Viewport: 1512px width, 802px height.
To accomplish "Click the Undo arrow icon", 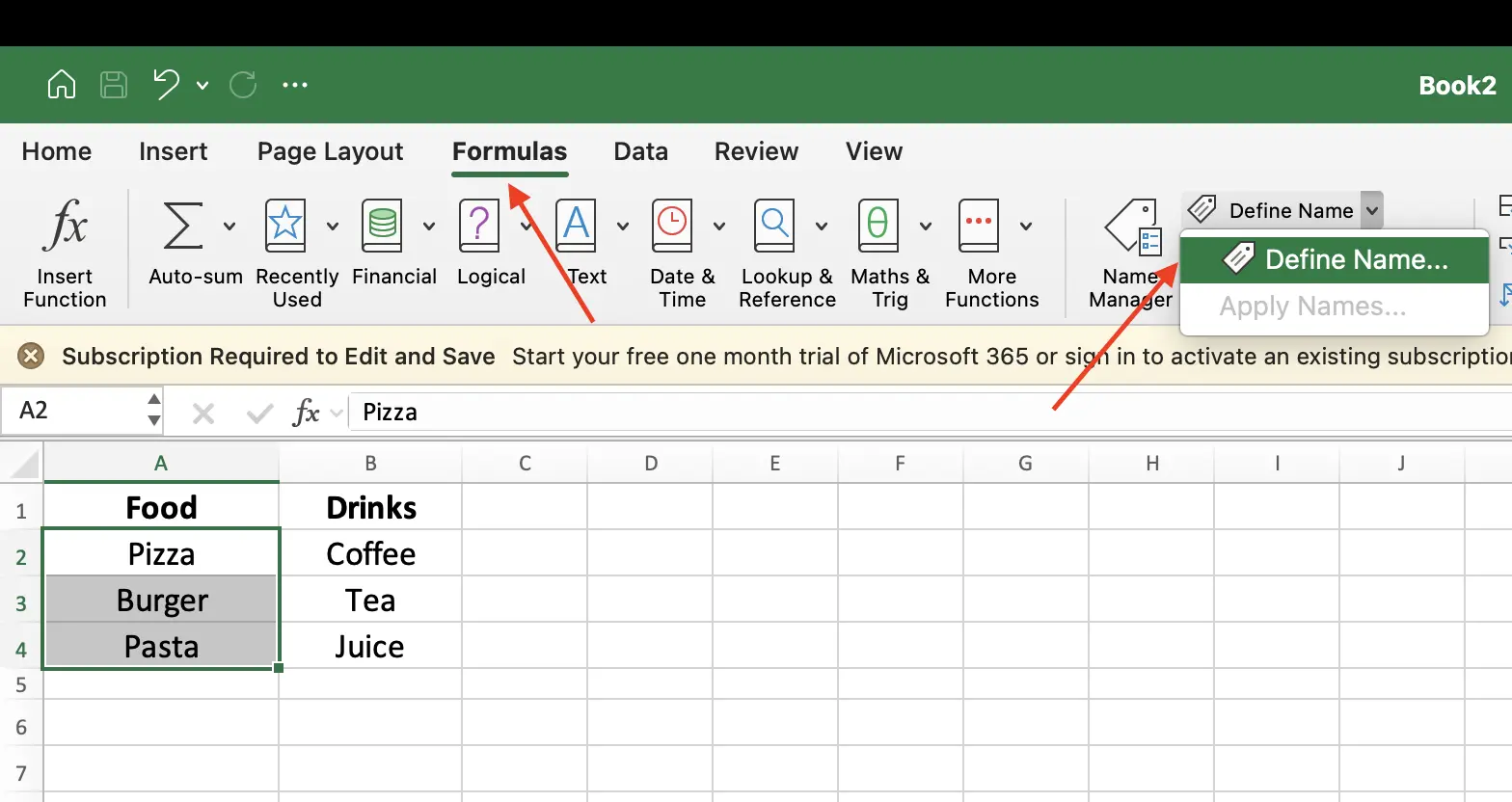I will (x=166, y=85).
